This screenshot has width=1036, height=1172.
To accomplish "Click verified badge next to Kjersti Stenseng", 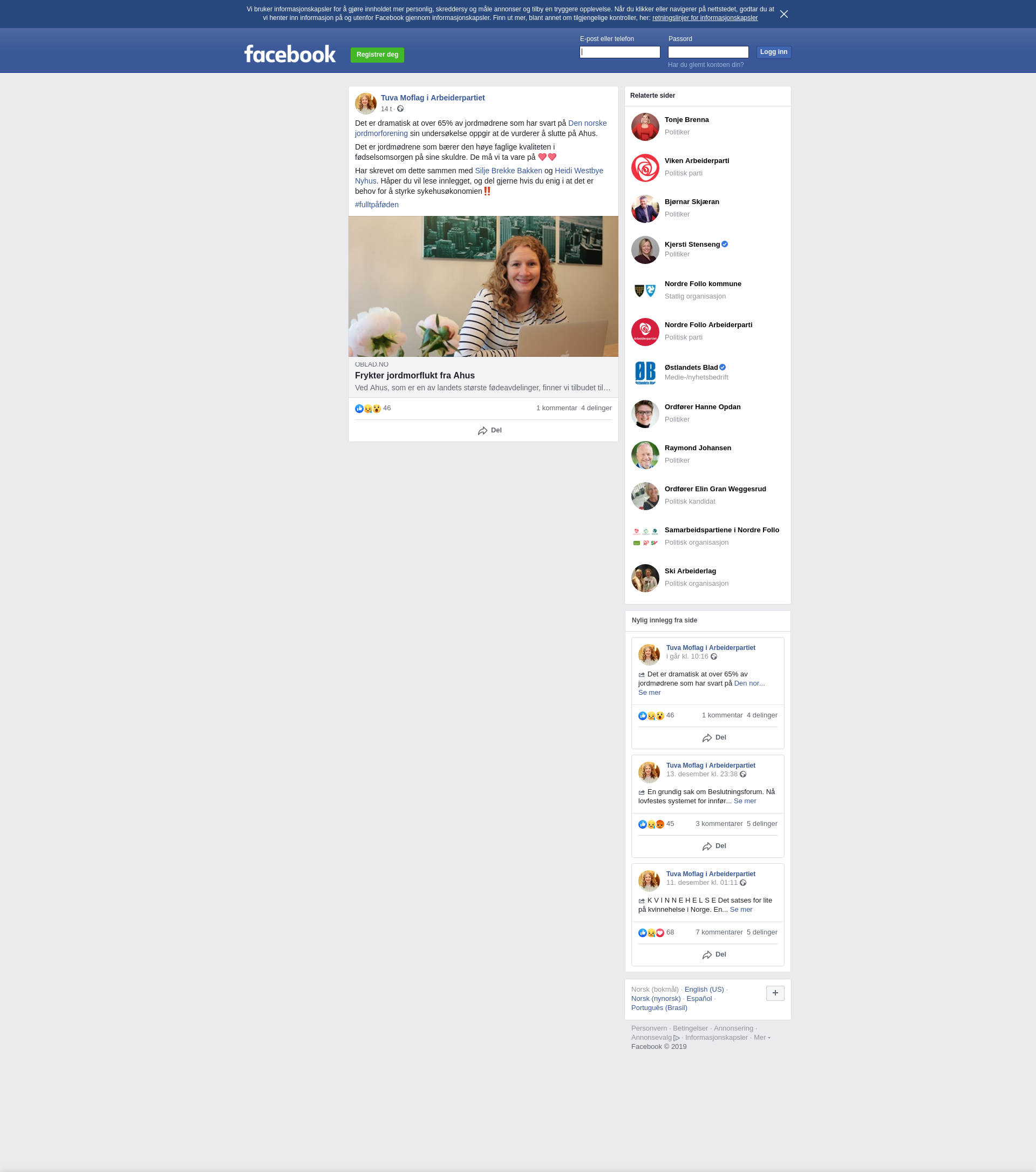I will (x=725, y=244).
